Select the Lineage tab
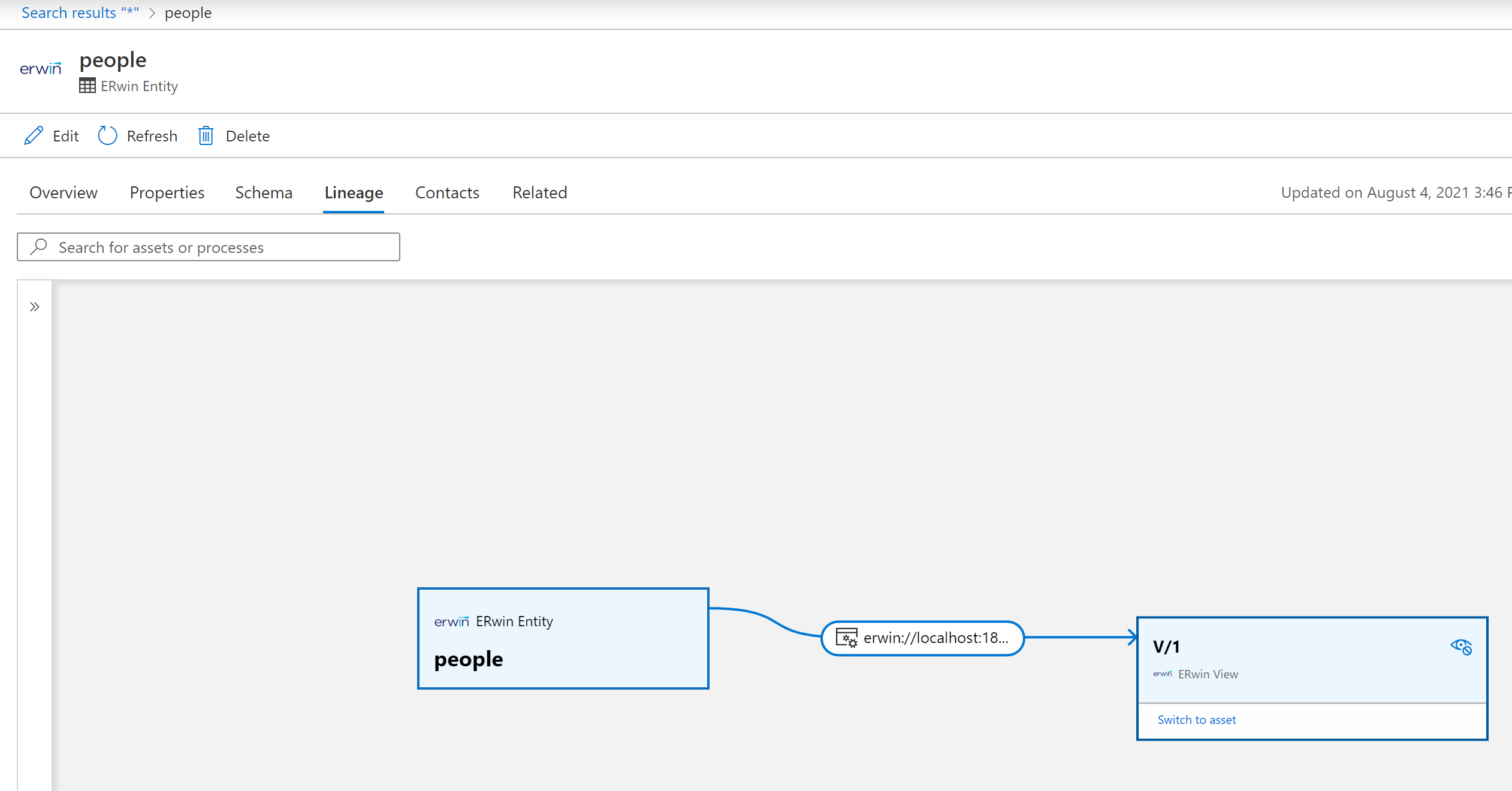Screen dimensions: 1512x791 [354, 192]
